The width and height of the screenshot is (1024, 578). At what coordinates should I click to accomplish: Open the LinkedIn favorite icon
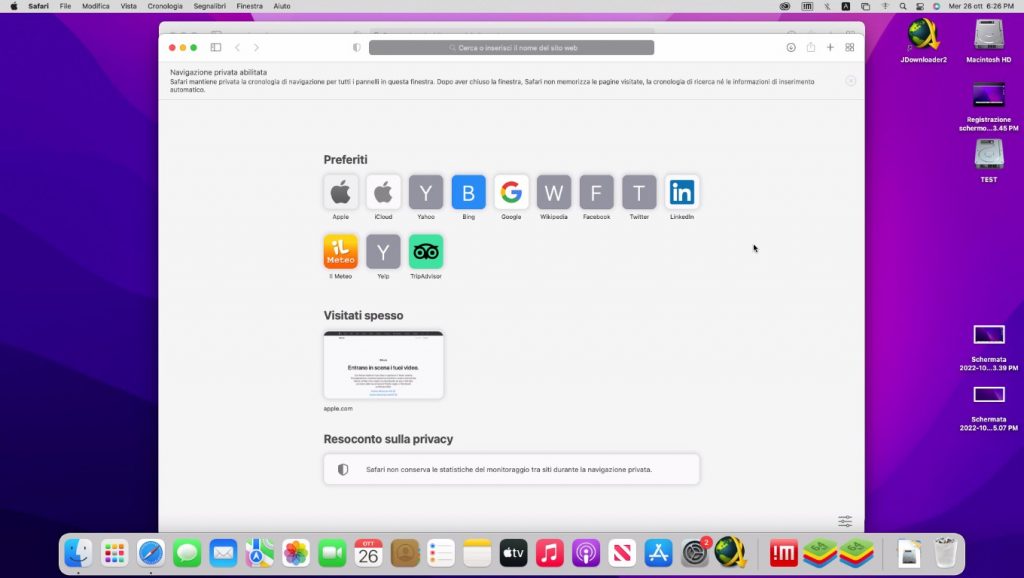coord(682,192)
